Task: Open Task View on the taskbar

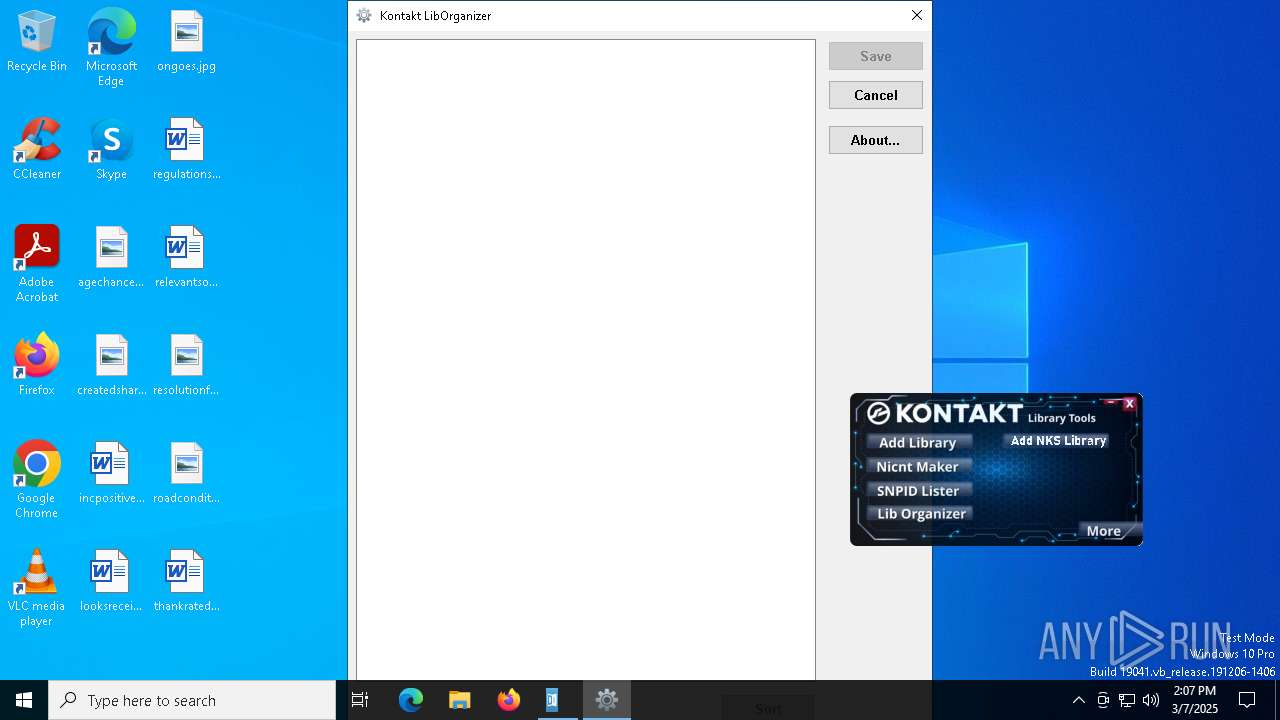Action: [360, 700]
